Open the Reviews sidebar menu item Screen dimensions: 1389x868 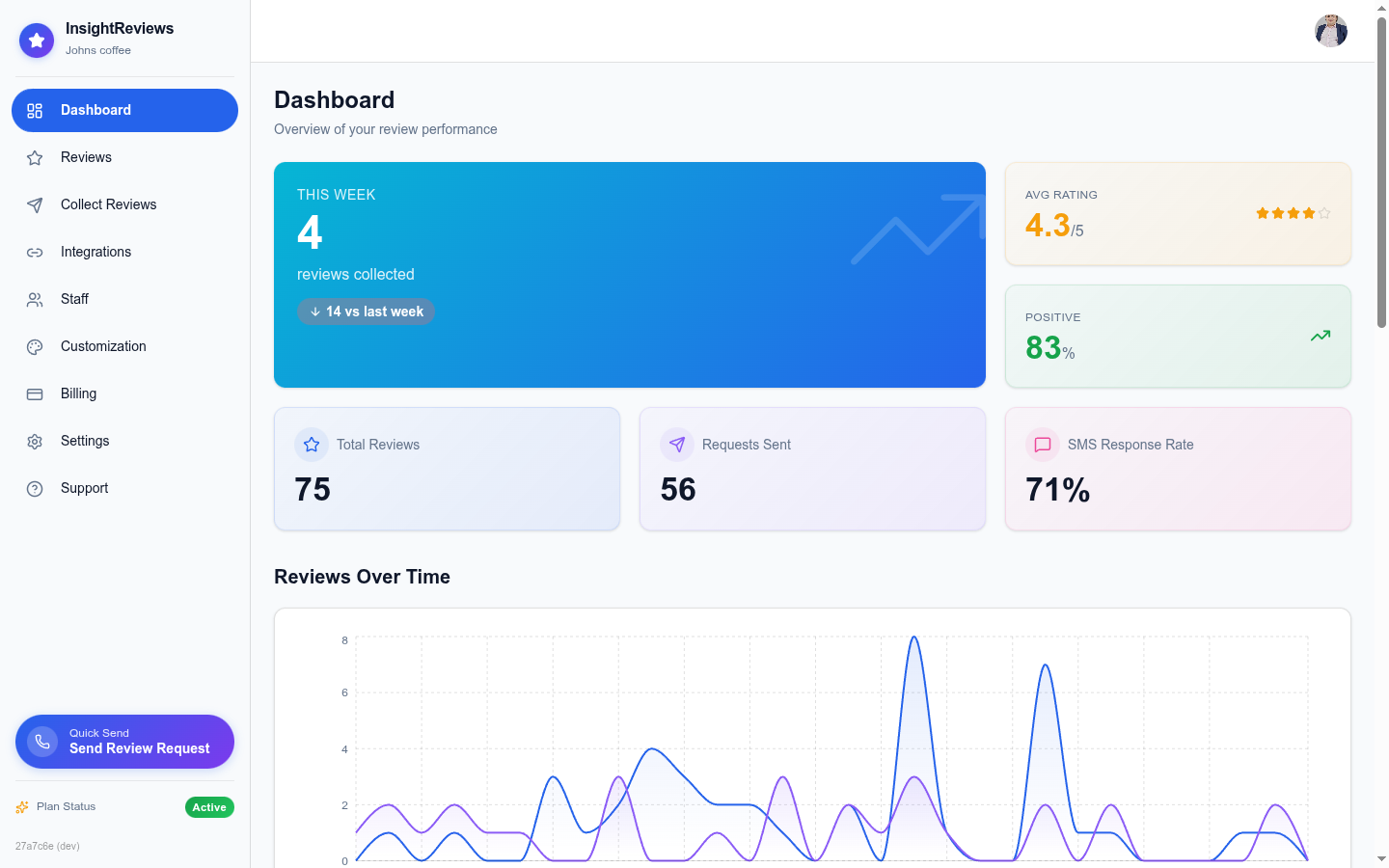click(86, 157)
